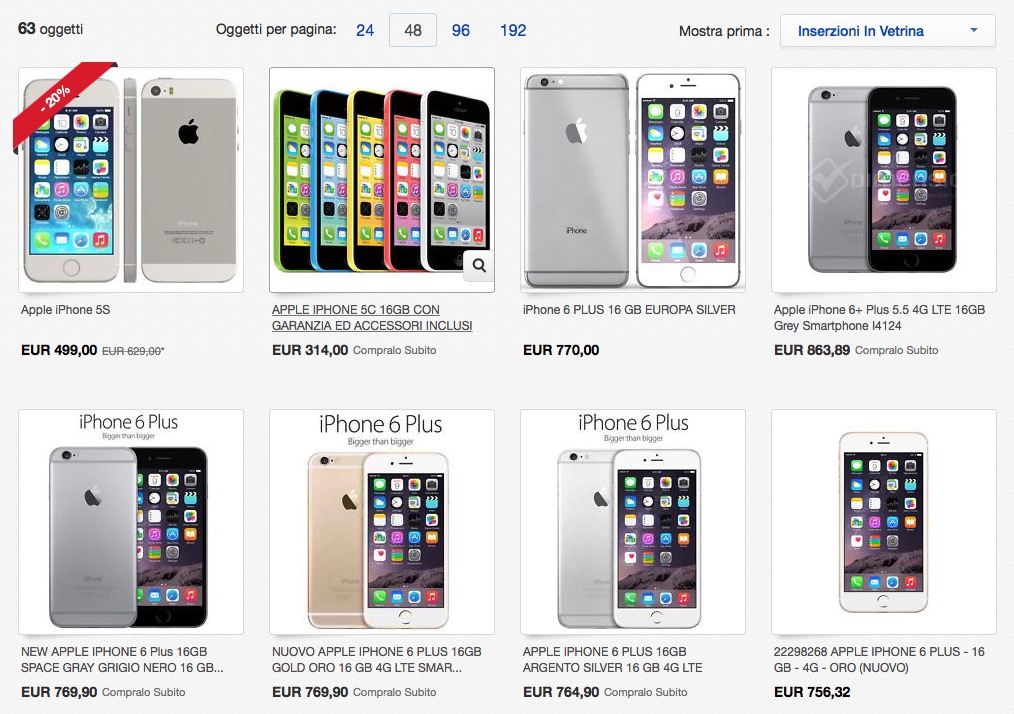
Task: Open NUOVO APPLE IPHONE 6 PLUS GOLD ORO listing
Action: [376, 660]
